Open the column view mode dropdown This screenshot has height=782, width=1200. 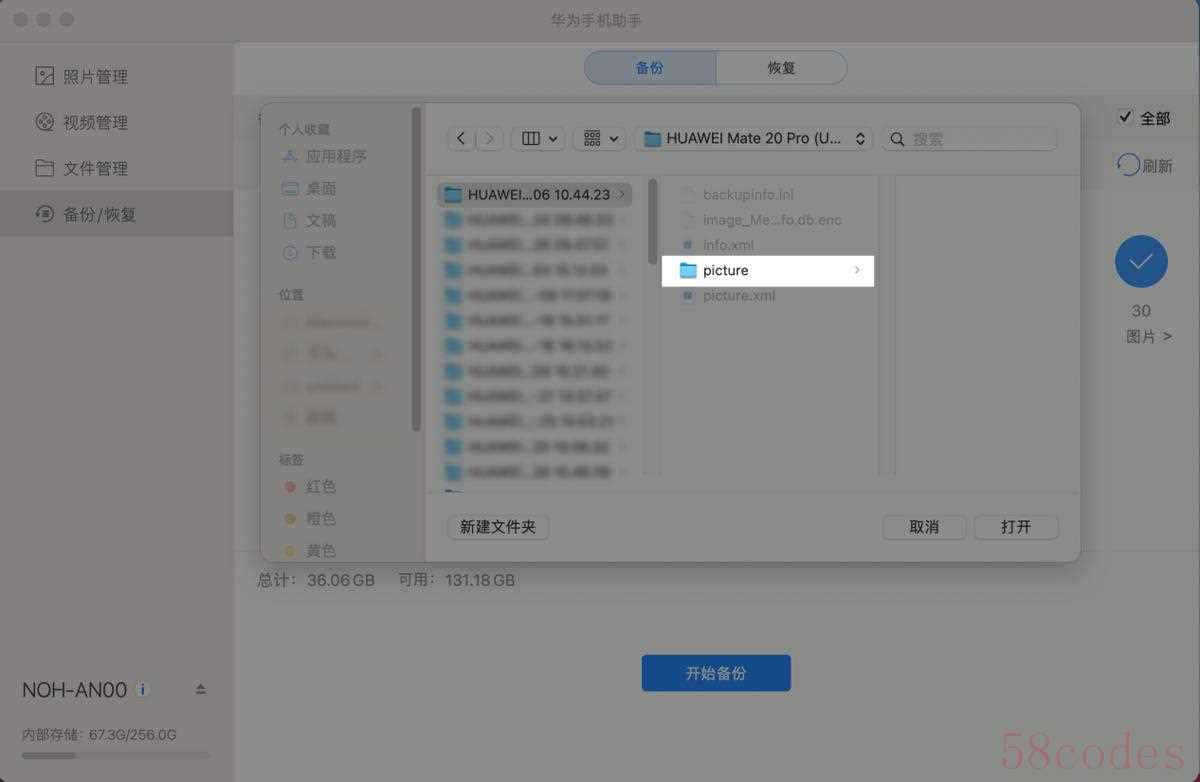[x=538, y=139]
